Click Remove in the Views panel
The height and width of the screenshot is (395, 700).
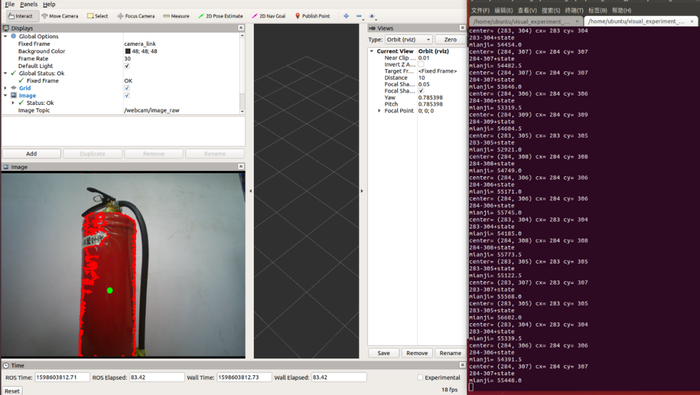click(x=417, y=353)
